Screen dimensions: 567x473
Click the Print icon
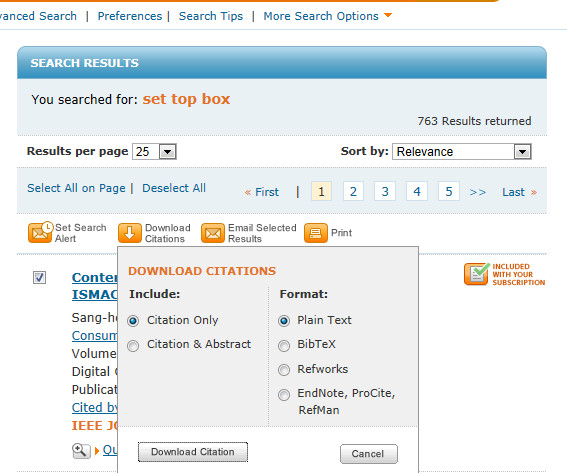[x=316, y=233]
